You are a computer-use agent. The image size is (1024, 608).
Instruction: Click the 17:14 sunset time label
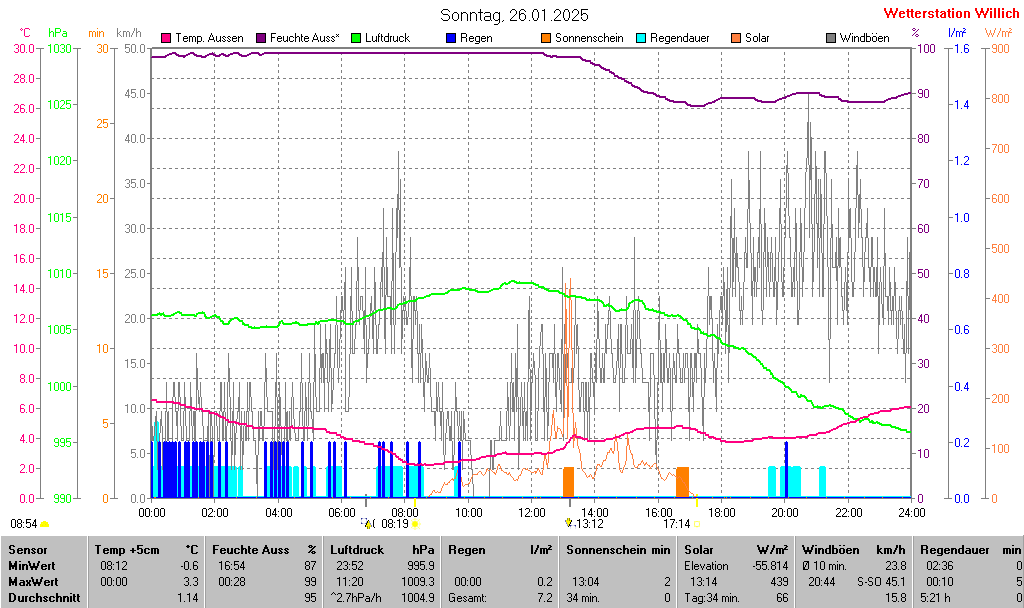(x=677, y=524)
